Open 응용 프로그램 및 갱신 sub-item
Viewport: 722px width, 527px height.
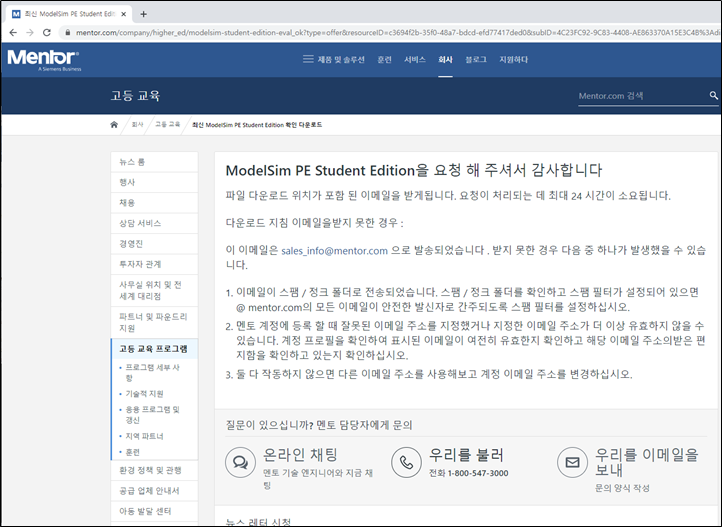pyautogui.click(x=152, y=415)
